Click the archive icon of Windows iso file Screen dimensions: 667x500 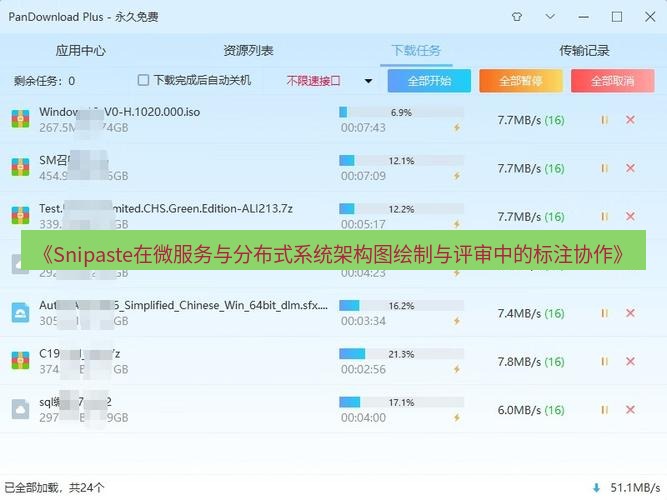click(20, 119)
